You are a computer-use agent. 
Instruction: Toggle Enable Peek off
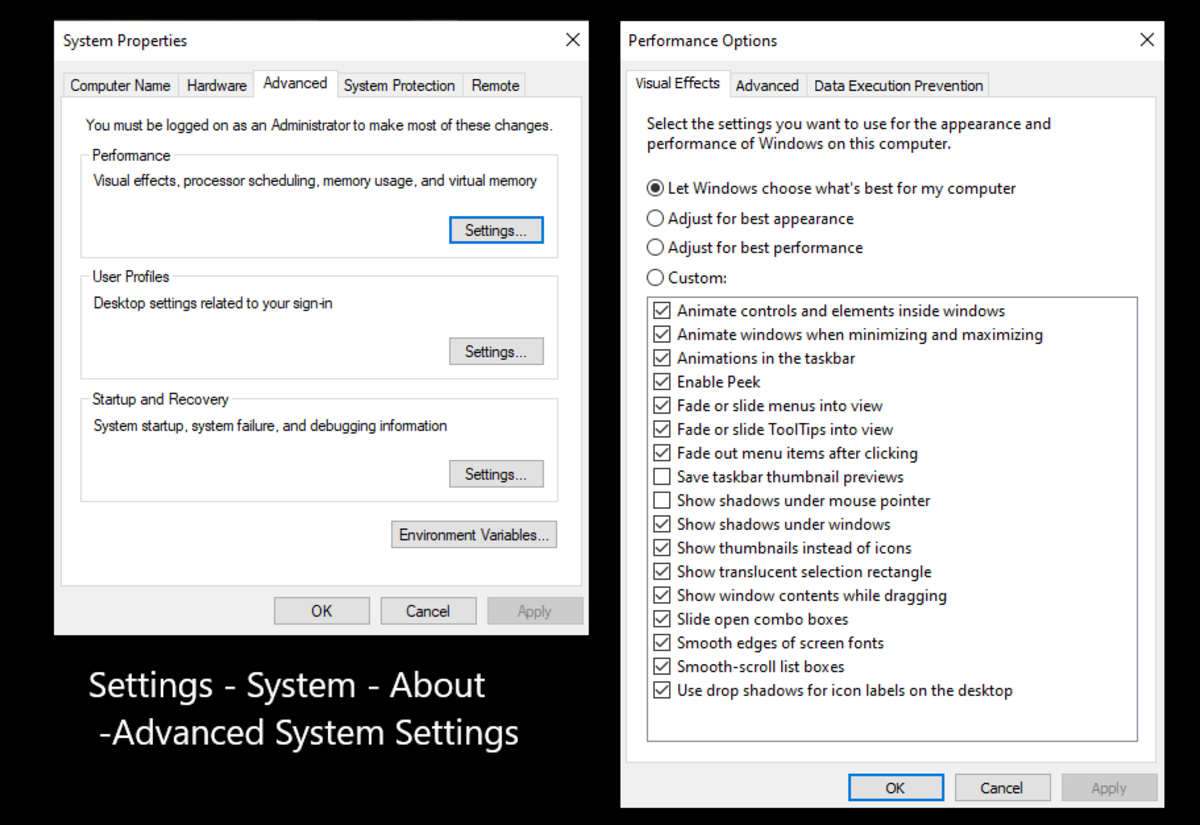(x=661, y=381)
